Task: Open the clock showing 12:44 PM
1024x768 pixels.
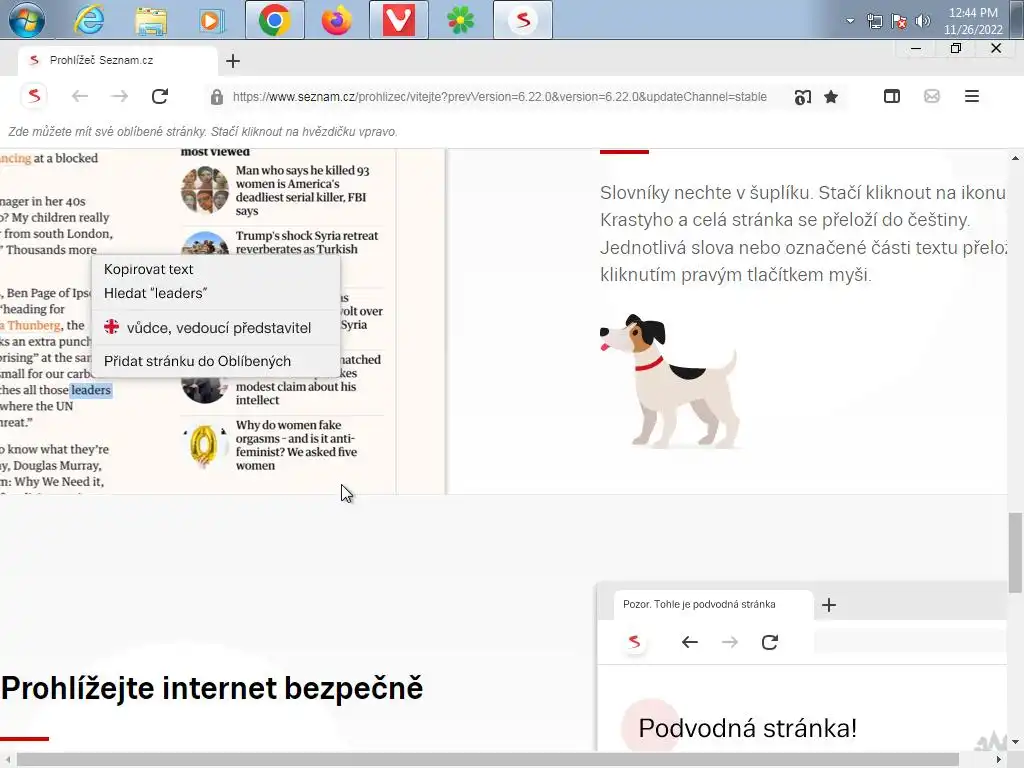Action: pos(973,21)
